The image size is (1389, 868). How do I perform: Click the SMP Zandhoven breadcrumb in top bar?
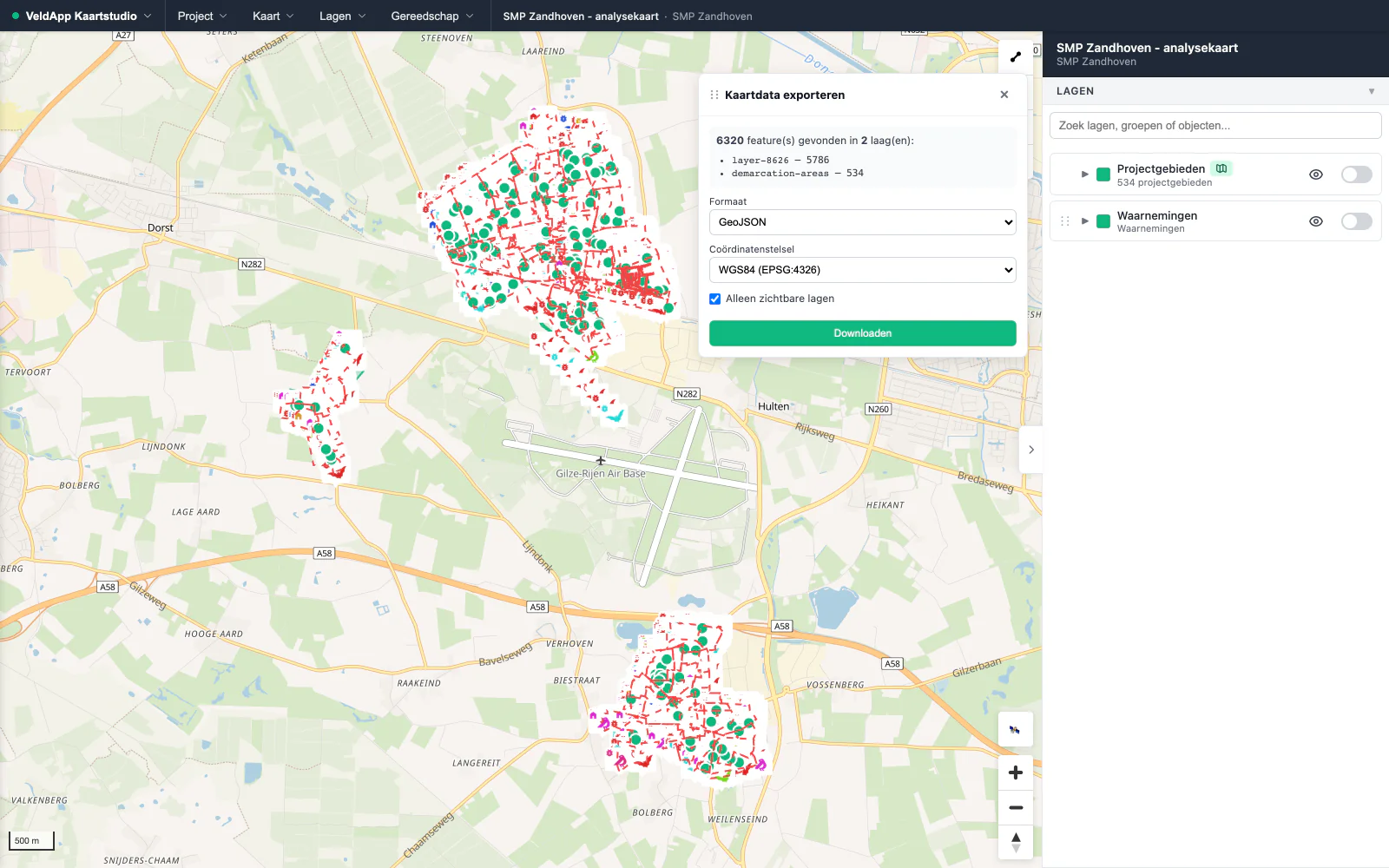click(x=712, y=16)
